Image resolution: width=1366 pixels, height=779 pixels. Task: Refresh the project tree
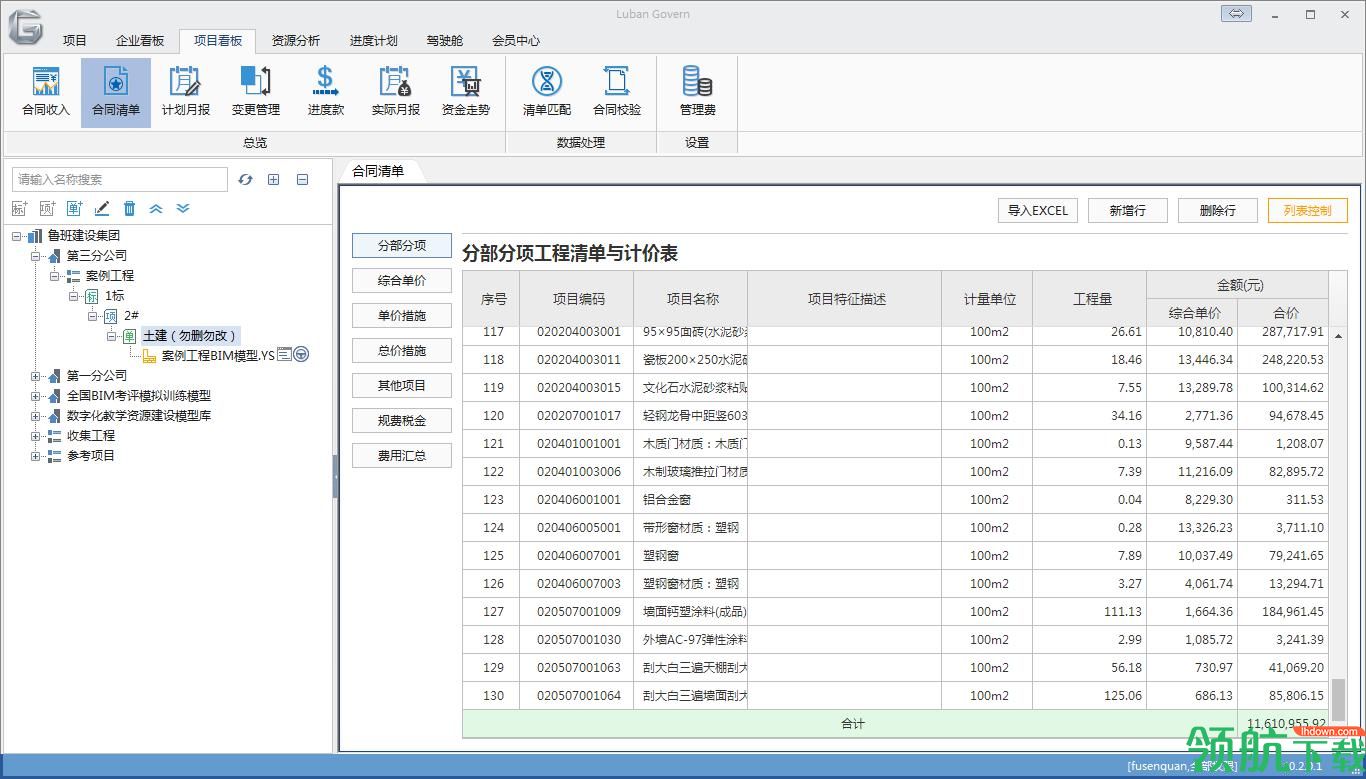coord(246,180)
